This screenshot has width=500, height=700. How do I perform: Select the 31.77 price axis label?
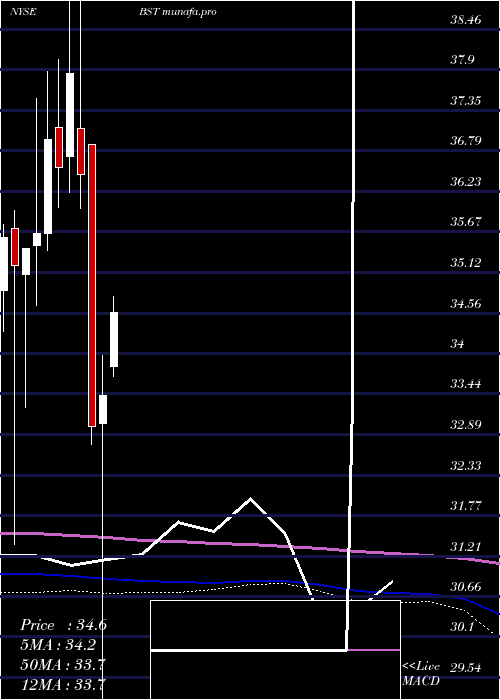[x=466, y=506]
